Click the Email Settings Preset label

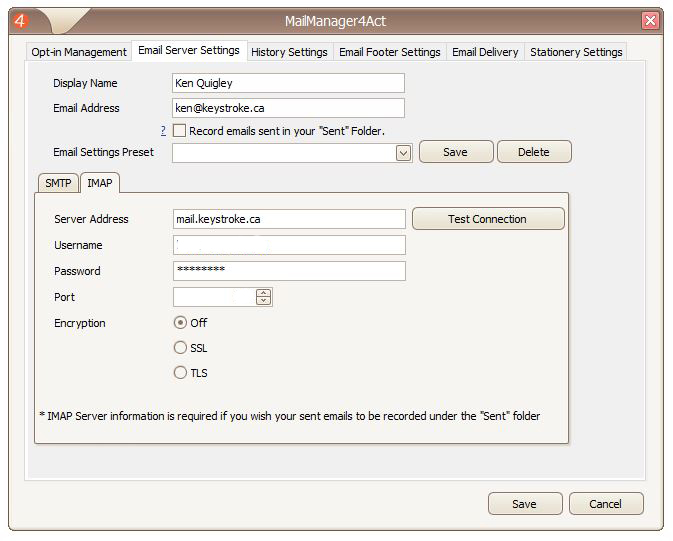(x=103, y=152)
